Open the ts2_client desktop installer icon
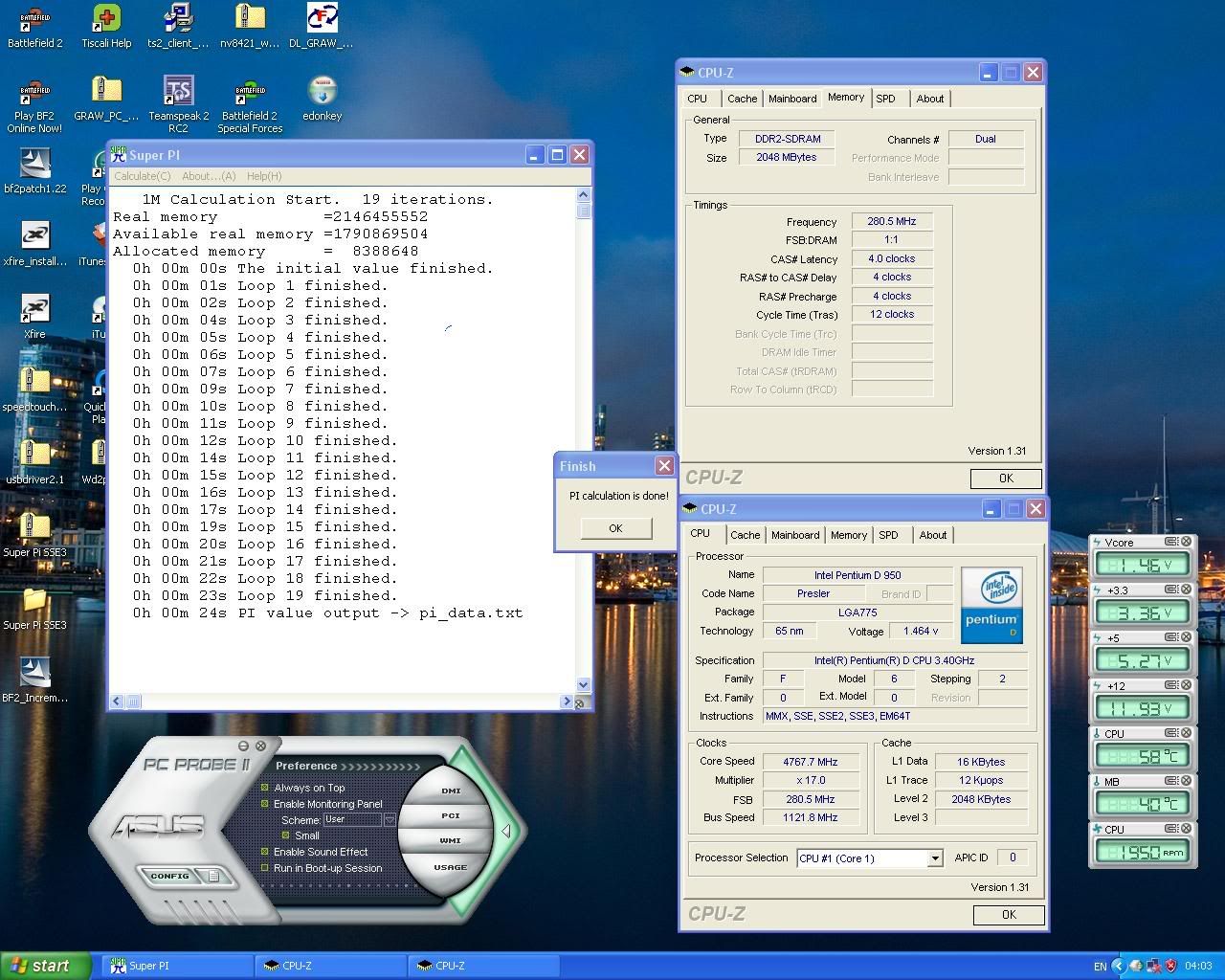Image resolution: width=1225 pixels, height=980 pixels. pos(178,26)
